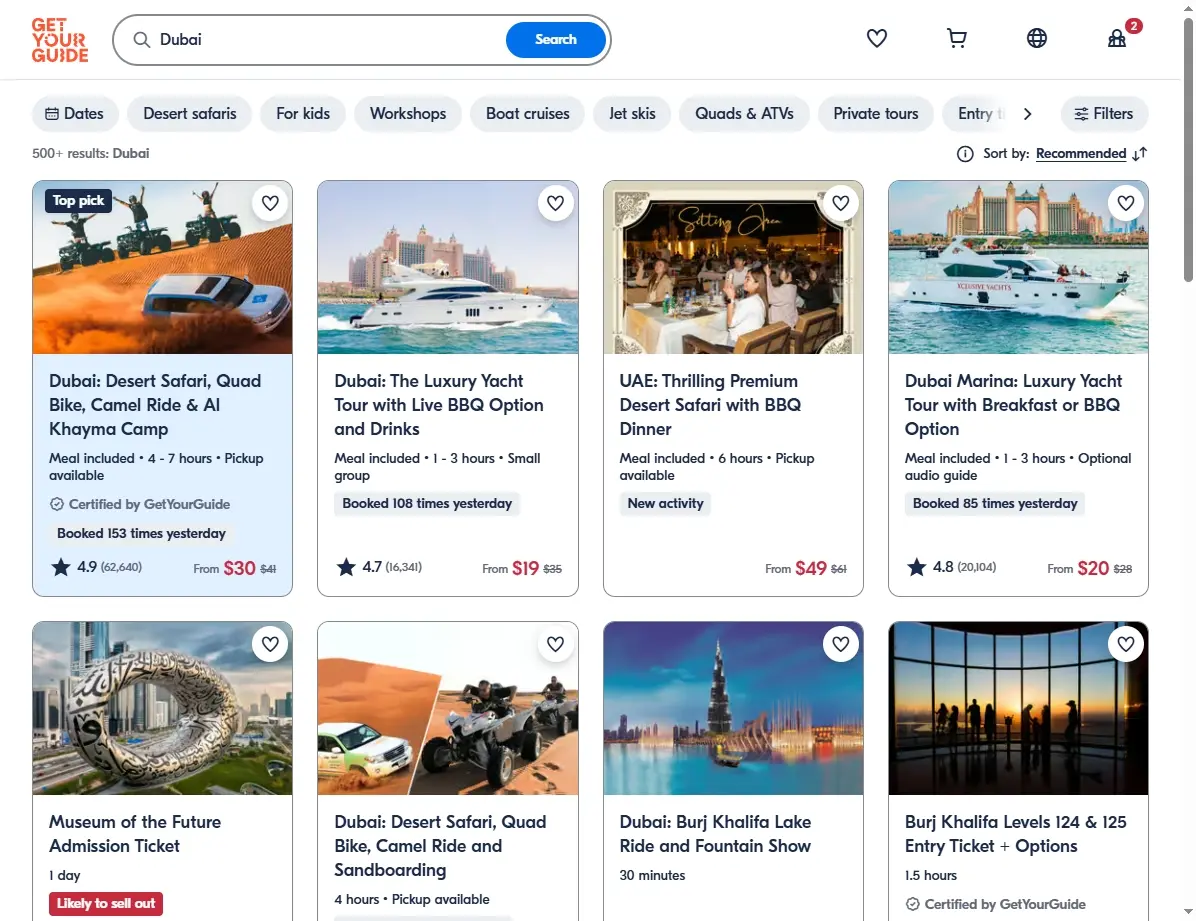Click the Top pick badge
This screenshot has height=921, width=1196.
[79, 201]
